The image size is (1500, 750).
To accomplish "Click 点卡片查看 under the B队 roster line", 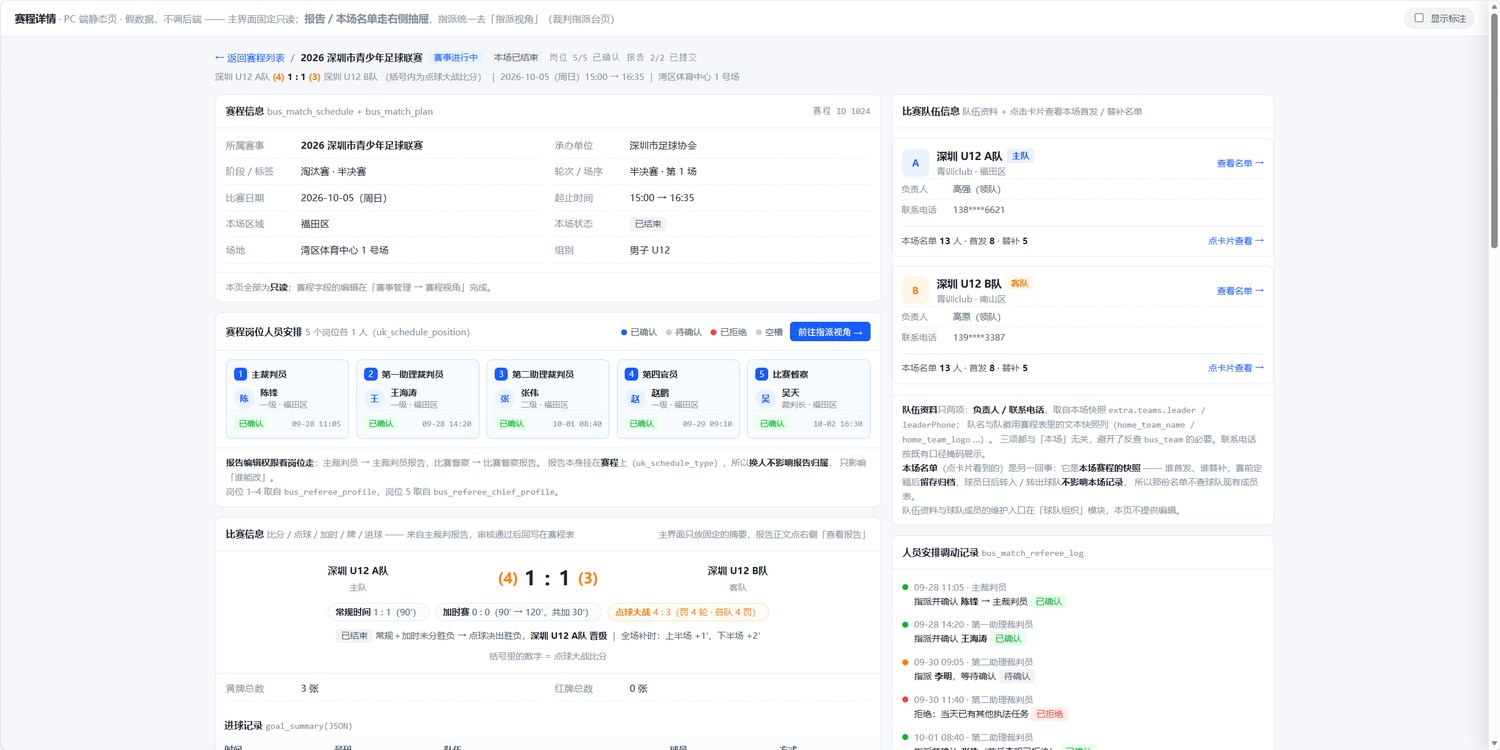I will click(x=1236, y=368).
